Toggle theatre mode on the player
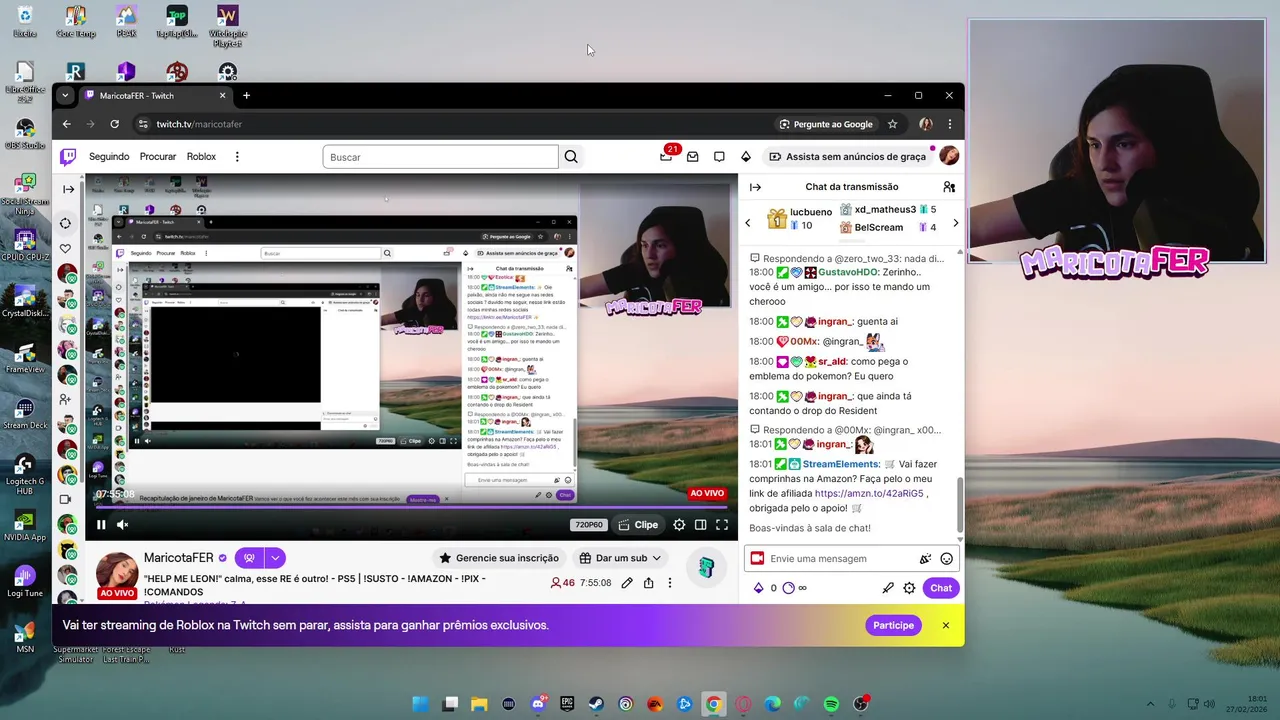Screen dimensions: 1280x720 (x=701, y=525)
